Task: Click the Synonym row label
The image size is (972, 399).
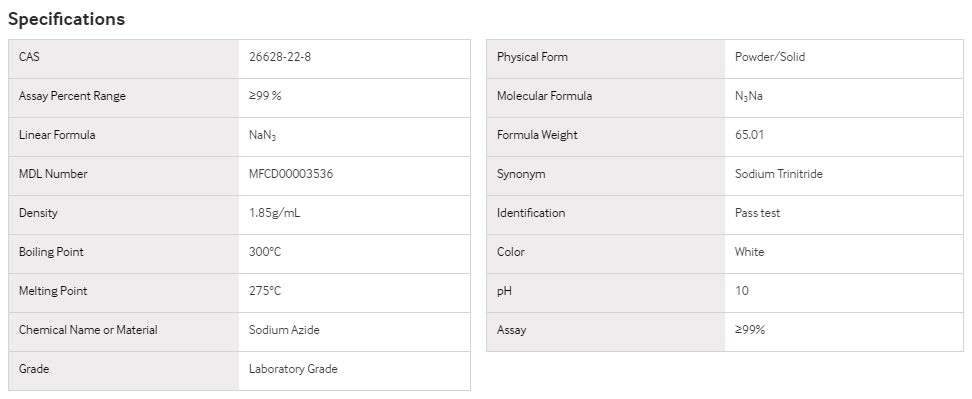Action: click(521, 174)
